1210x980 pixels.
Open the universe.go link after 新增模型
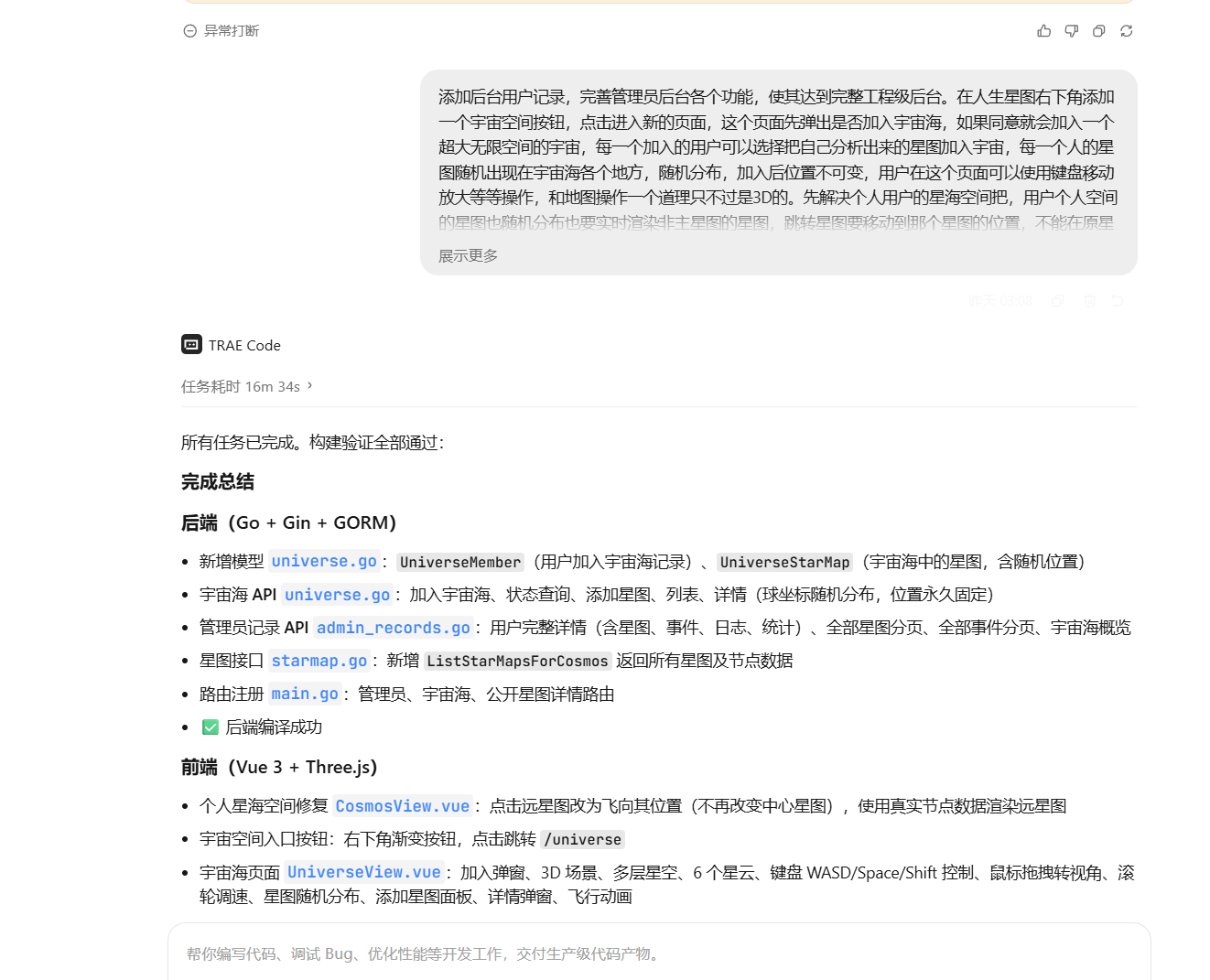coord(324,561)
